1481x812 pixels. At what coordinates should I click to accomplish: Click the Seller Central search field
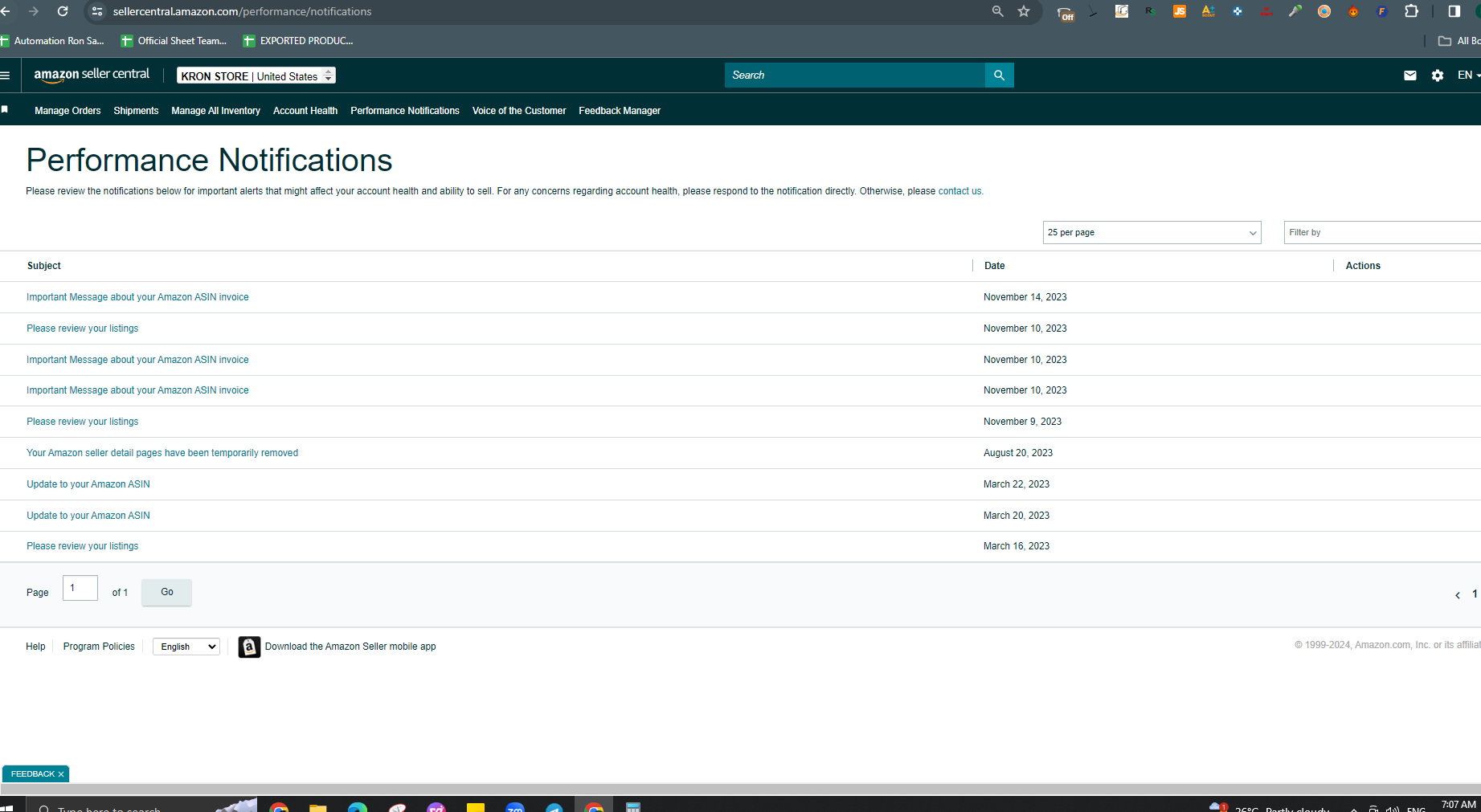pos(855,75)
